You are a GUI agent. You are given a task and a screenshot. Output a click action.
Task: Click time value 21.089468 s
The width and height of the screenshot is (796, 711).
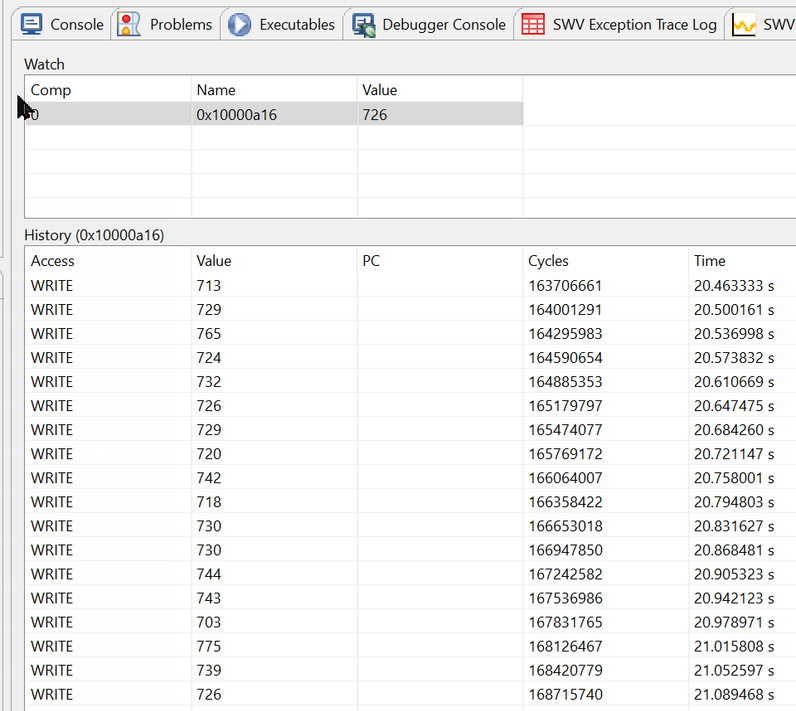coord(734,694)
